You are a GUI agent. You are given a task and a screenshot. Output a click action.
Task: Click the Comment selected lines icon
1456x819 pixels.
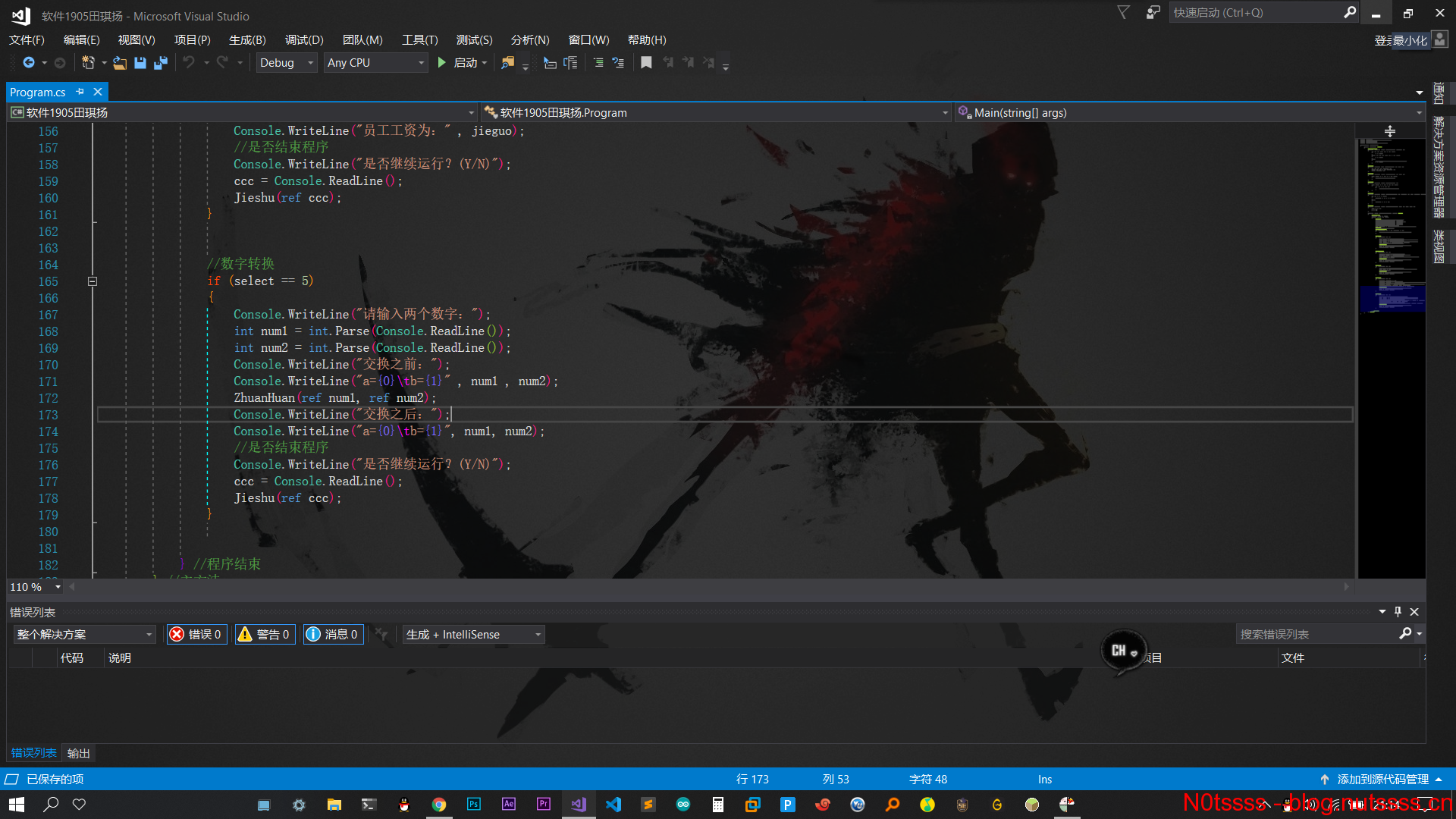[x=598, y=63]
